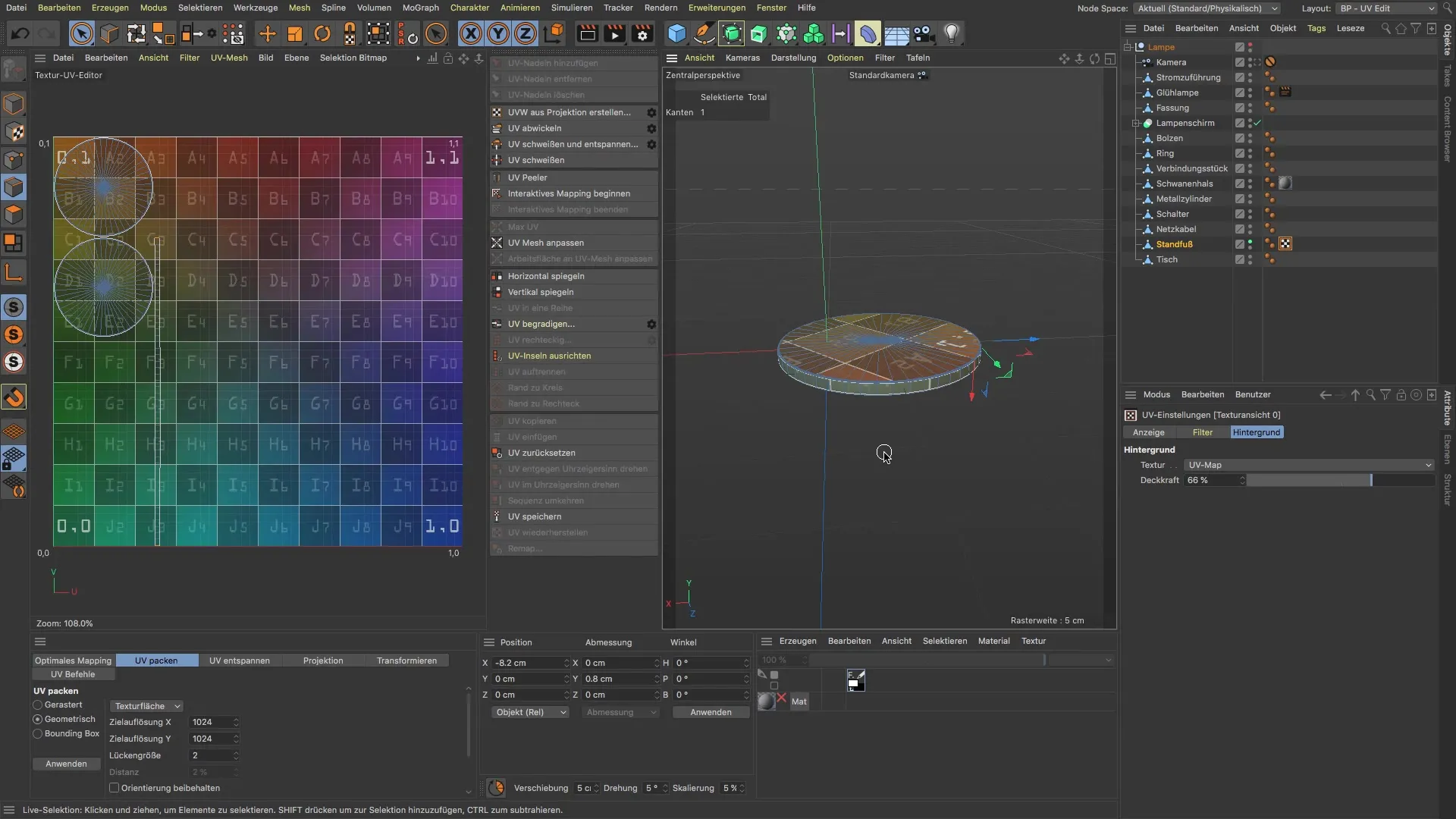
Task: Activate the Move tool cross icon
Action: 267,34
